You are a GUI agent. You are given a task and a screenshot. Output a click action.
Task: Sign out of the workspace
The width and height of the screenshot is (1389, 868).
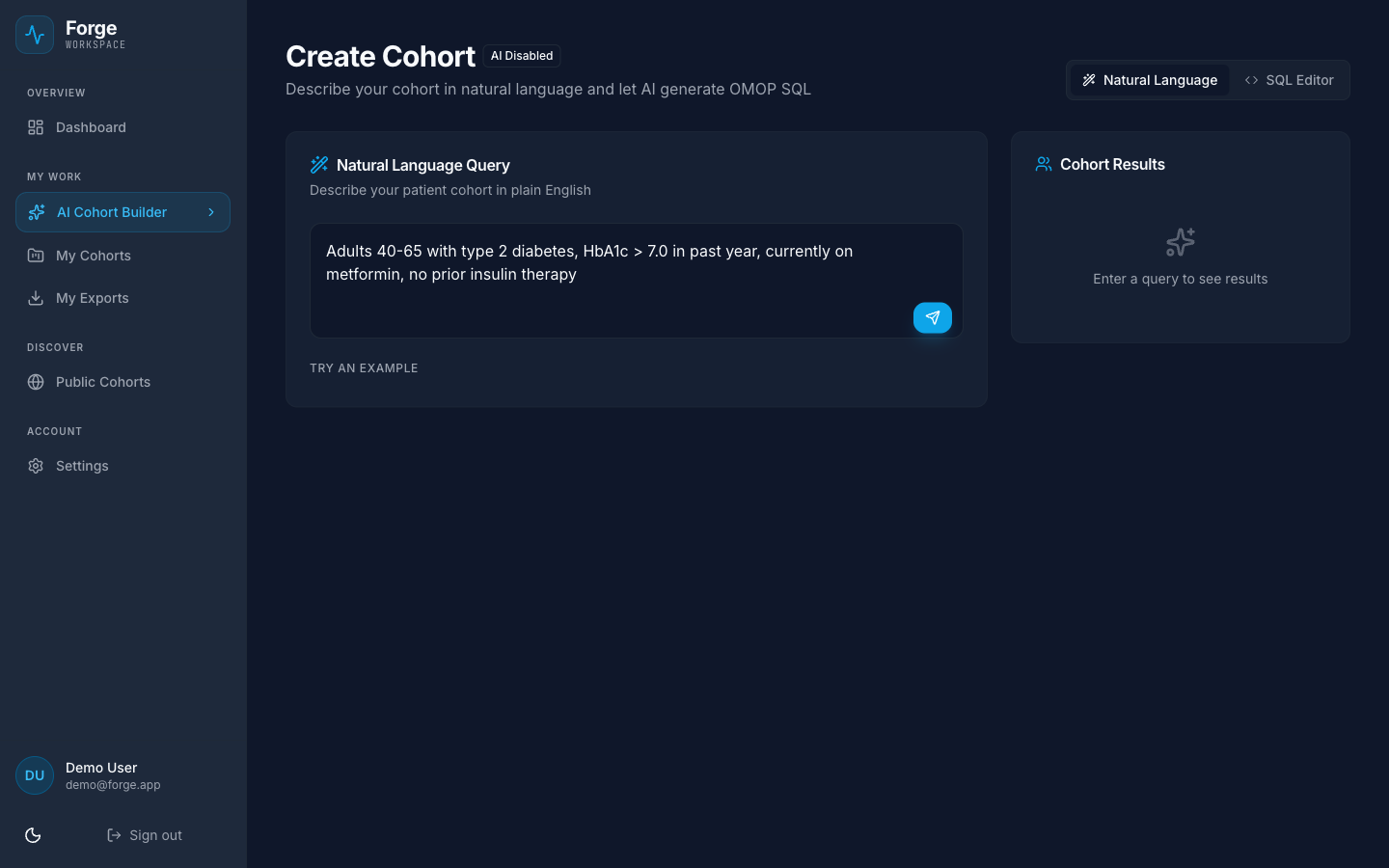click(x=145, y=835)
